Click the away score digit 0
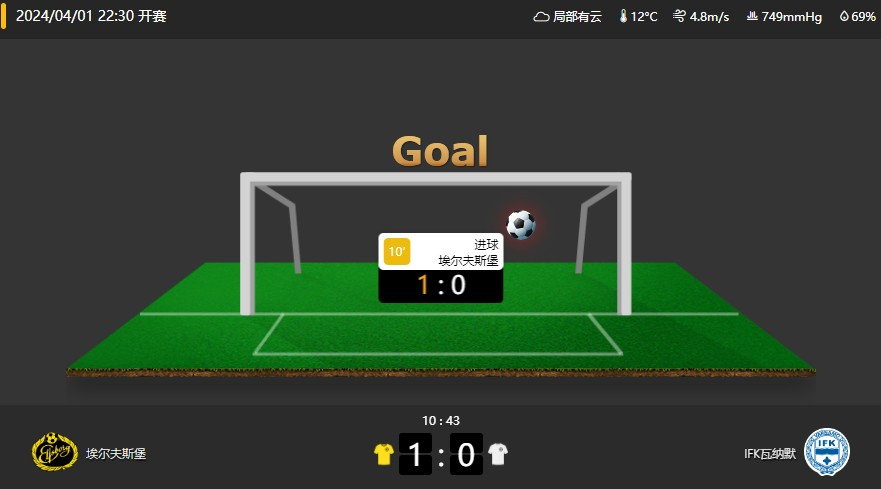This screenshot has height=489, width=881. [466, 454]
